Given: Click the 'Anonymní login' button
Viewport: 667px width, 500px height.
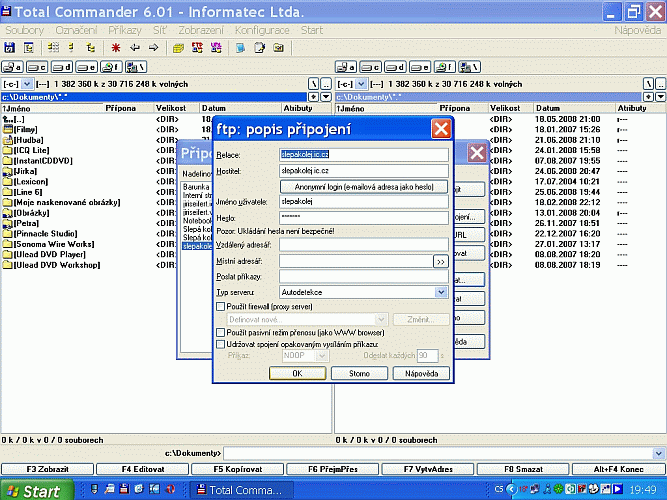Looking at the screenshot, I should point(363,186).
